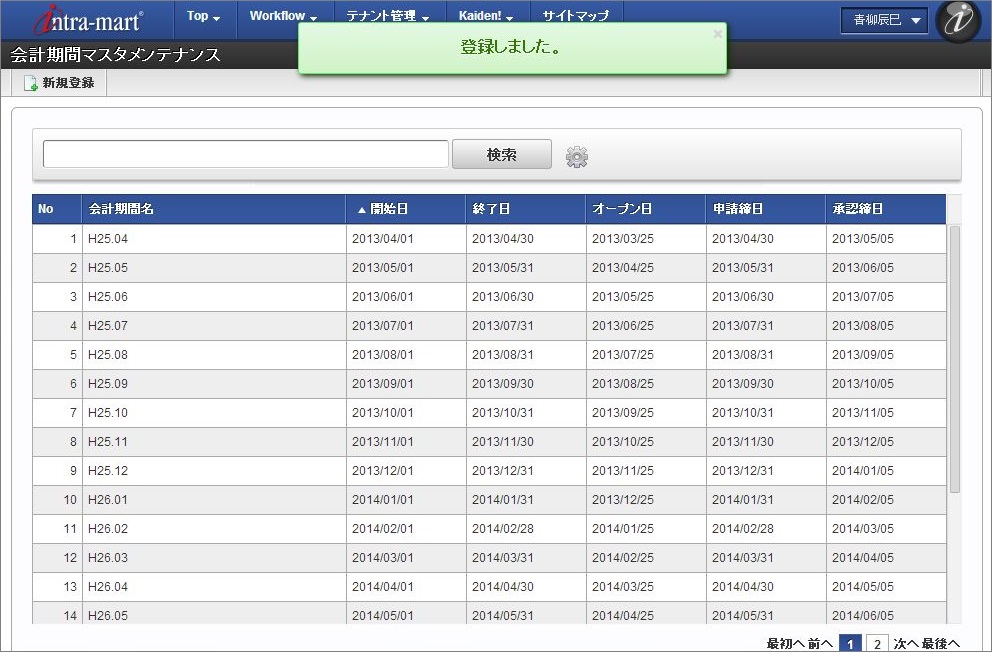Jump to 最後へ last page
This screenshot has height=652, width=992.
click(941, 643)
